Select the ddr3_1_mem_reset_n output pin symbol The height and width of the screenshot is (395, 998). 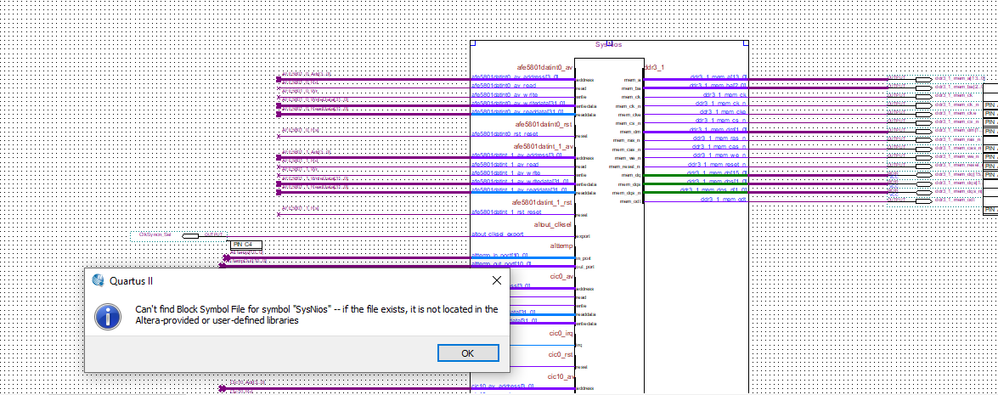tap(923, 166)
